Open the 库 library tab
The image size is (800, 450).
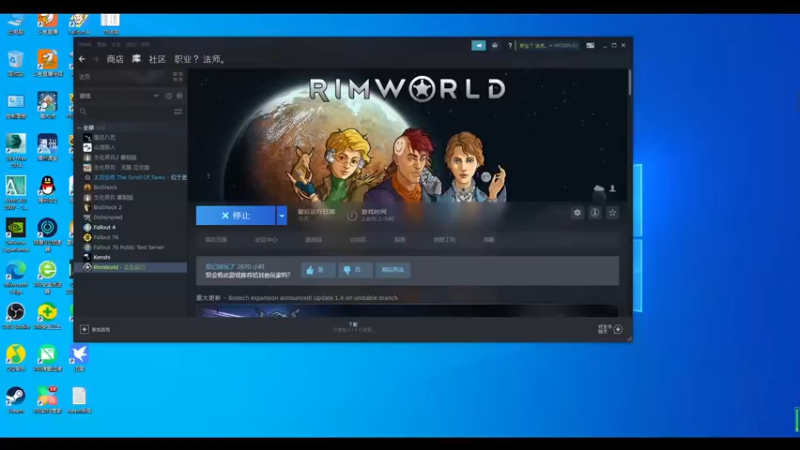[x=136, y=59]
